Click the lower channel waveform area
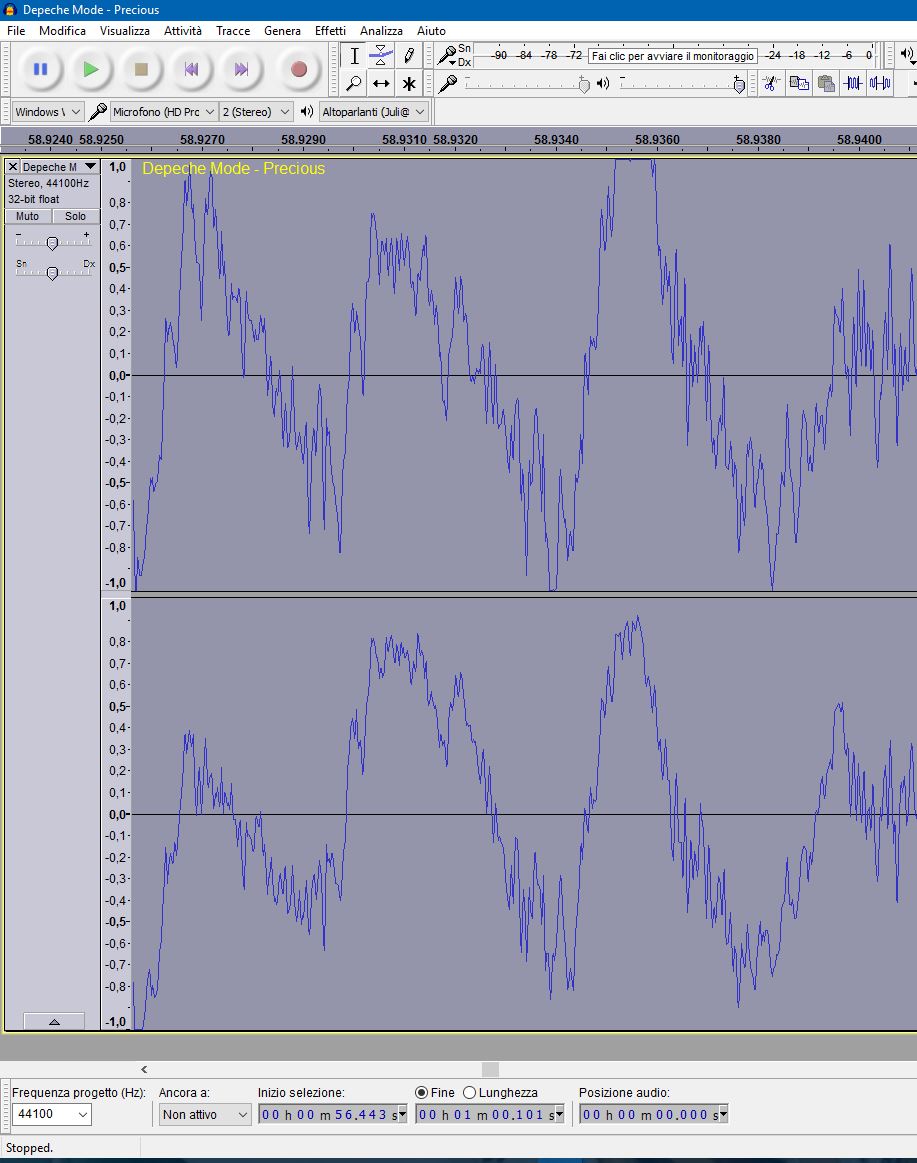The image size is (917, 1163). coord(524,814)
